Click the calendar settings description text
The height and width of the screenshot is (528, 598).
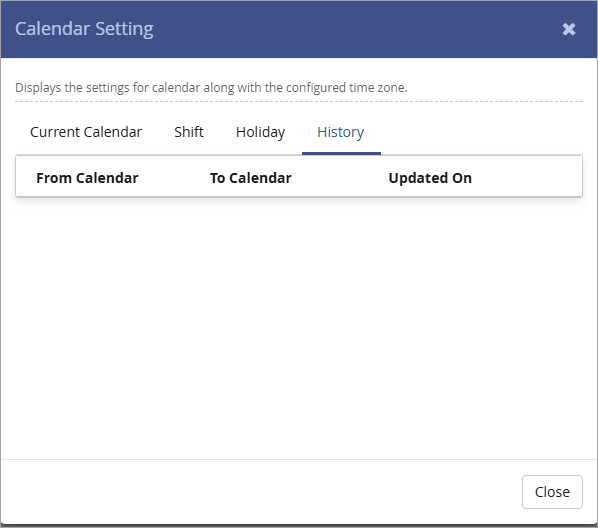[x=211, y=87]
